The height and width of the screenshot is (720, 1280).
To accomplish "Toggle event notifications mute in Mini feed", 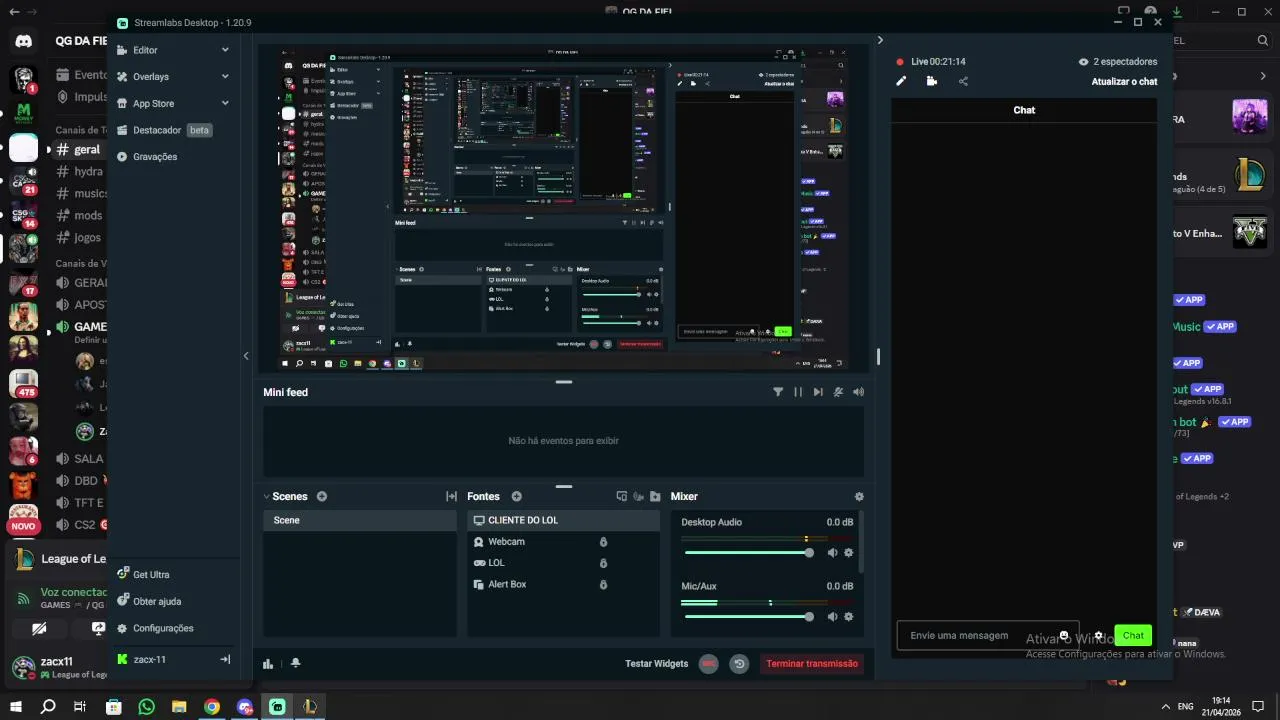I will point(838,392).
